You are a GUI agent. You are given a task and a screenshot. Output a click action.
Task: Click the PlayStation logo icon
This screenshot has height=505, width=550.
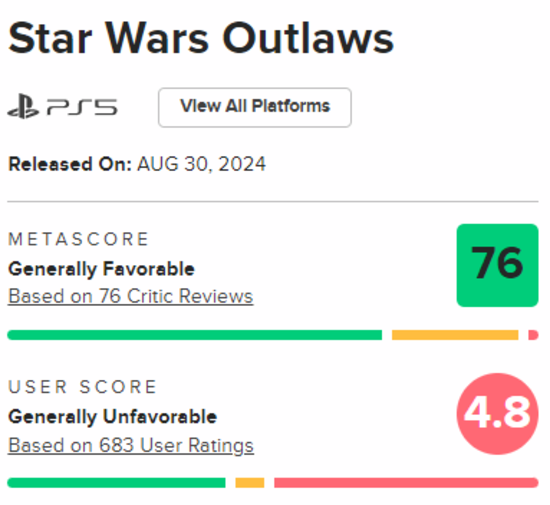[x=23, y=106]
